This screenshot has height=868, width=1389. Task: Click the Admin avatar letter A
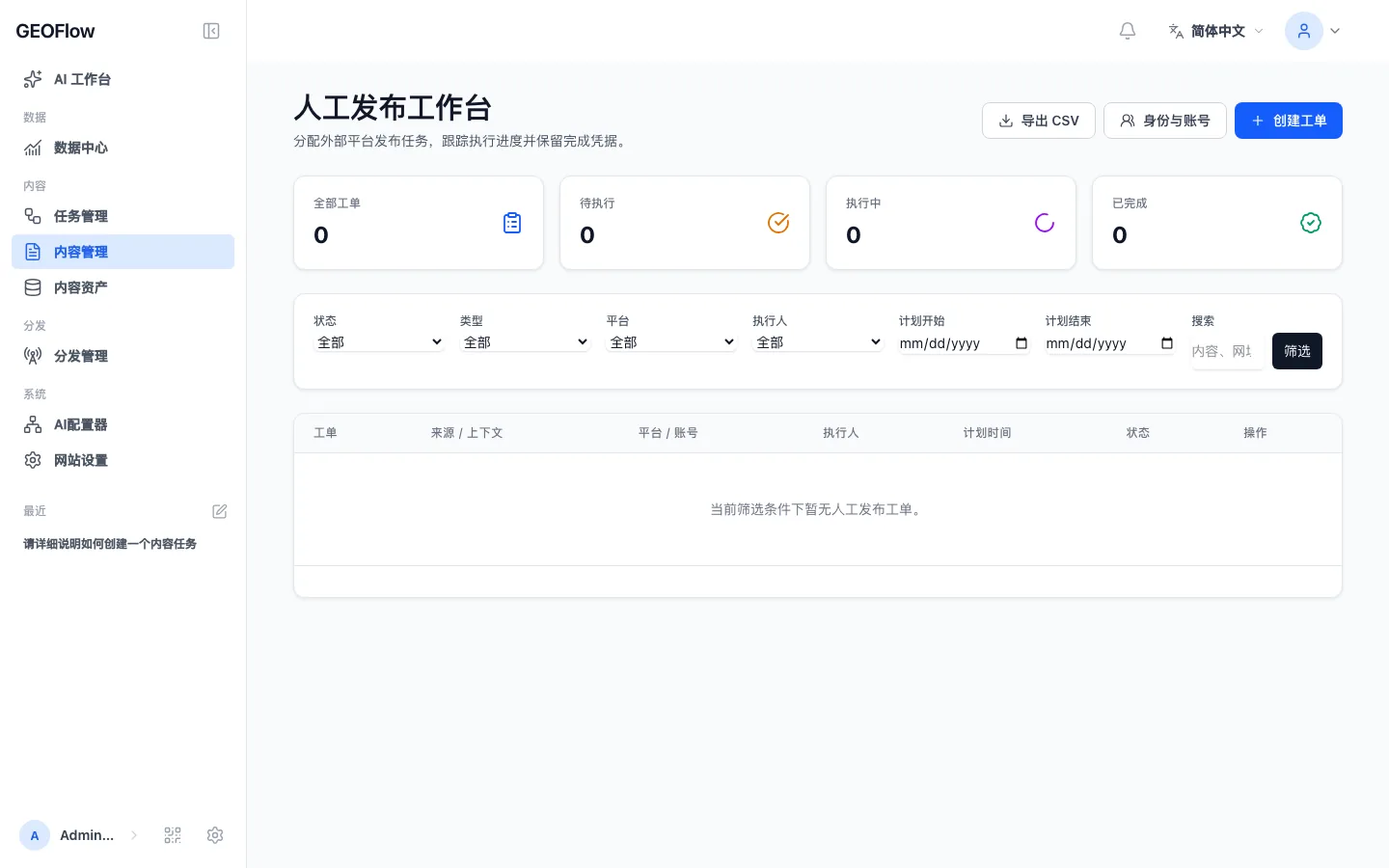click(x=35, y=835)
